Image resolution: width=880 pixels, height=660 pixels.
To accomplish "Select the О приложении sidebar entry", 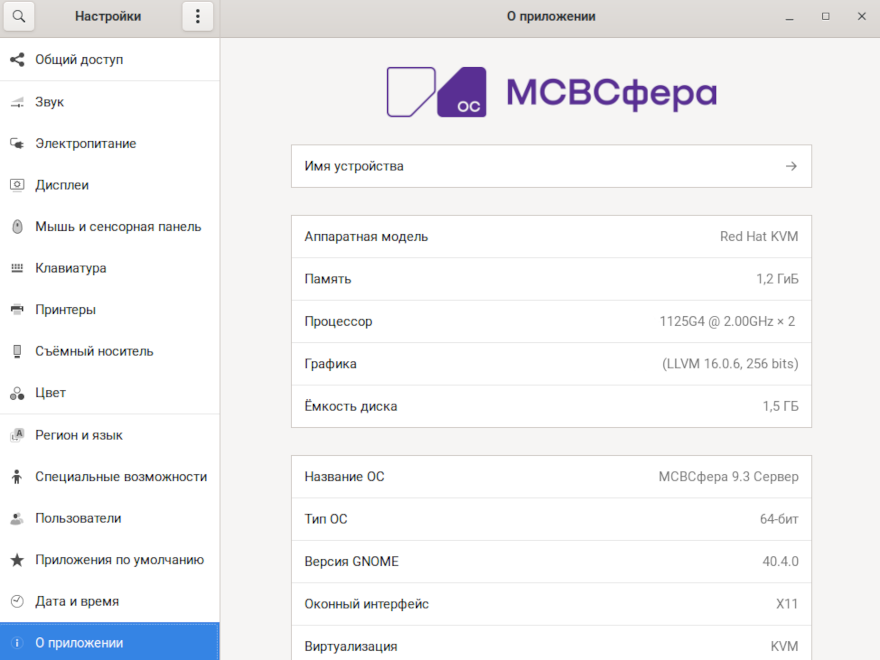I will click(79, 643).
